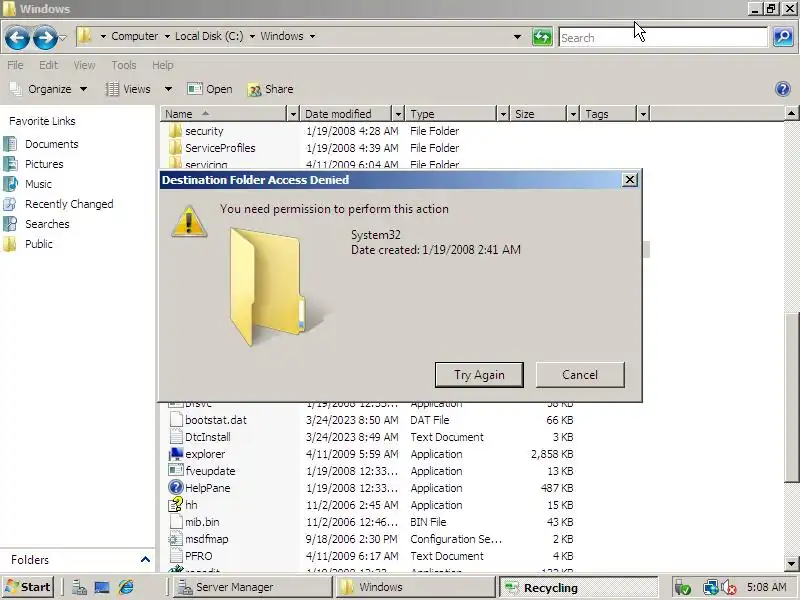
Task: Click Computer in the address breadcrumb
Action: tap(135, 36)
